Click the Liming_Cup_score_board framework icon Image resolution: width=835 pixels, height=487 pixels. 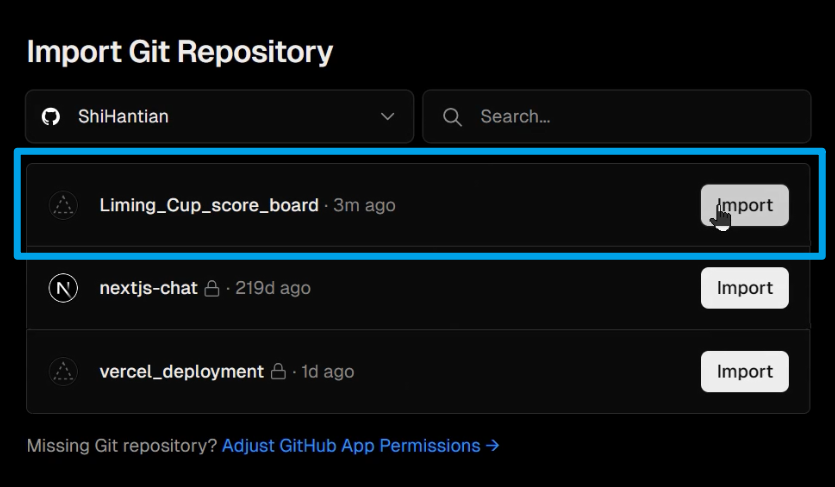(x=63, y=206)
